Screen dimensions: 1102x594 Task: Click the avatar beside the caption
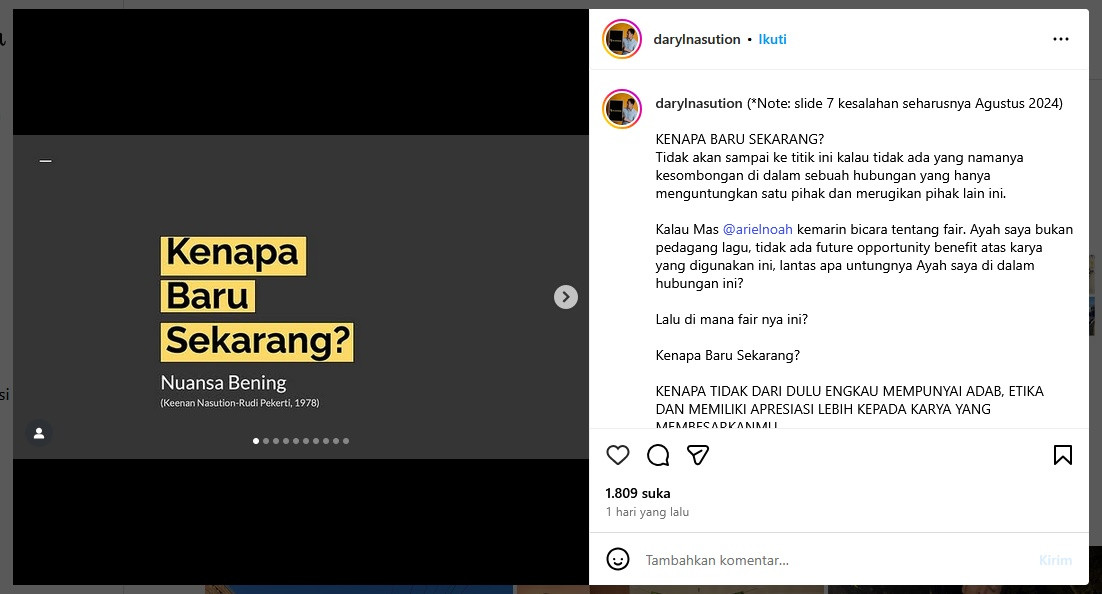[x=622, y=109]
